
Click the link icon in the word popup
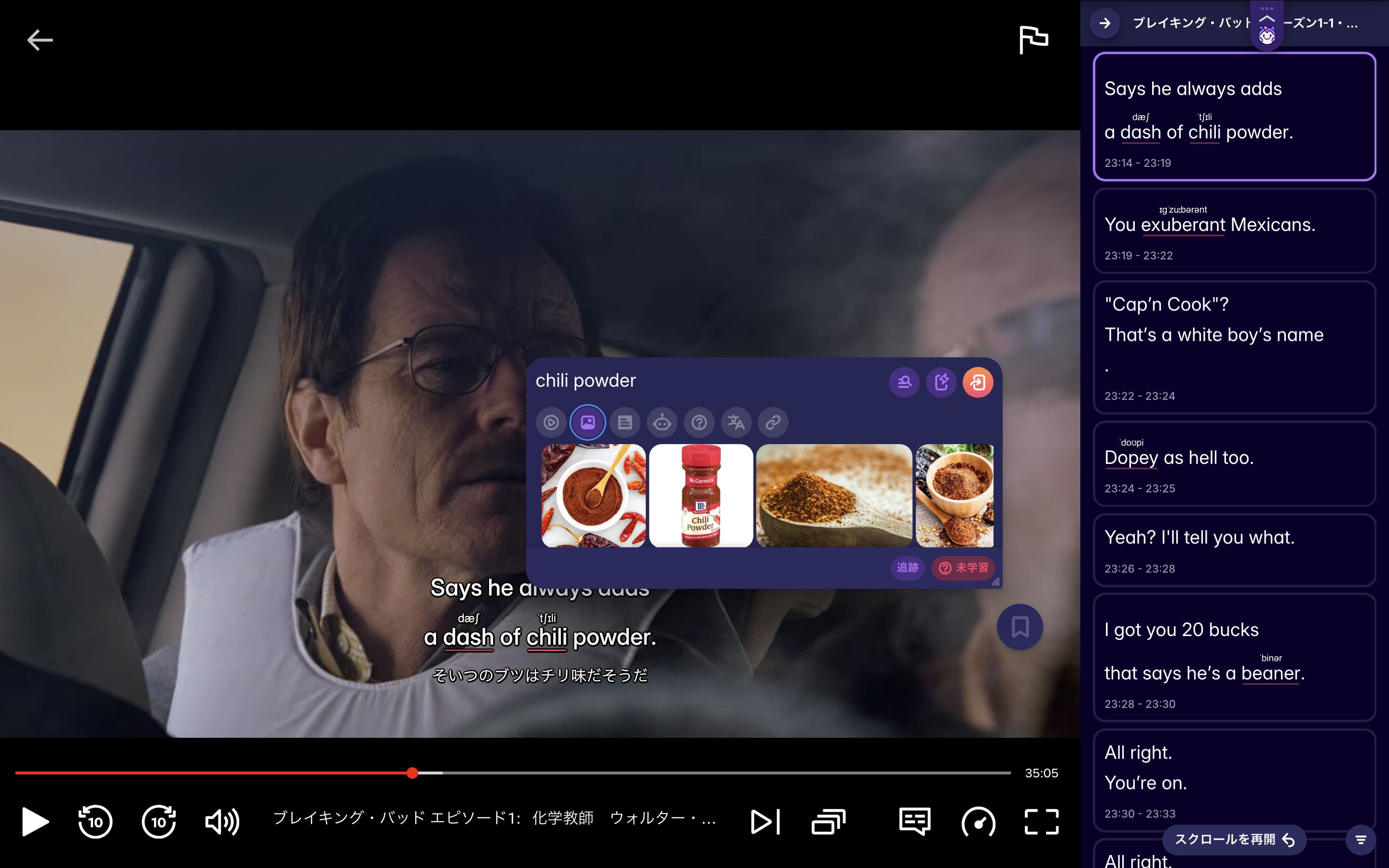coord(773,422)
